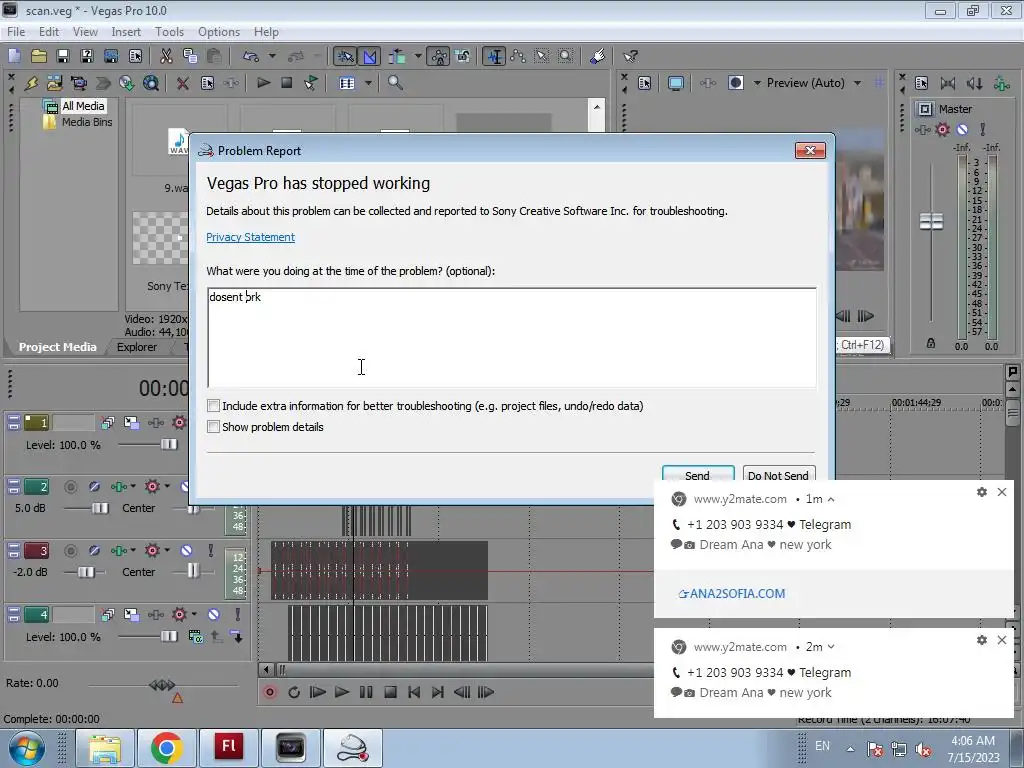Open media Views dropdown arrow
The height and width of the screenshot is (768, 1024).
coord(368,83)
